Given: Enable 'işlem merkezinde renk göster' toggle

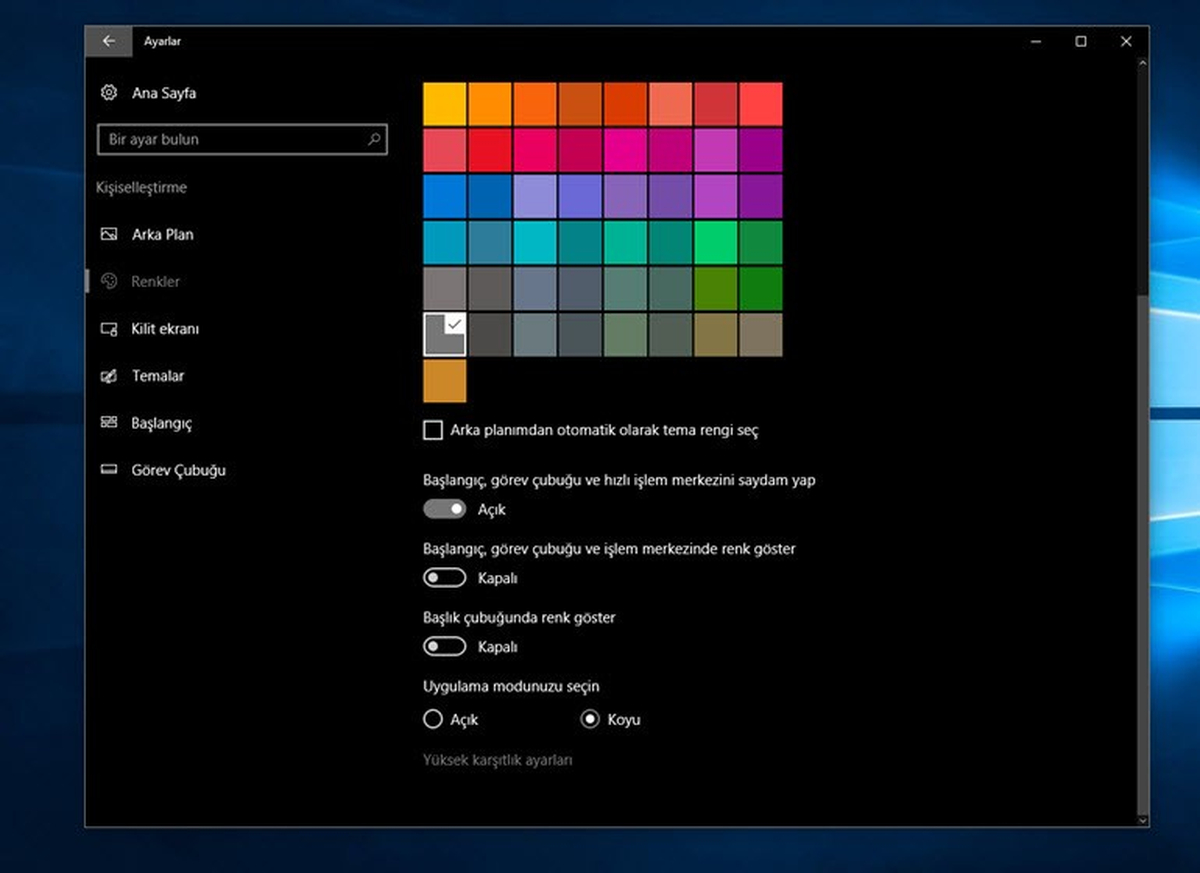Looking at the screenshot, I should click(445, 578).
